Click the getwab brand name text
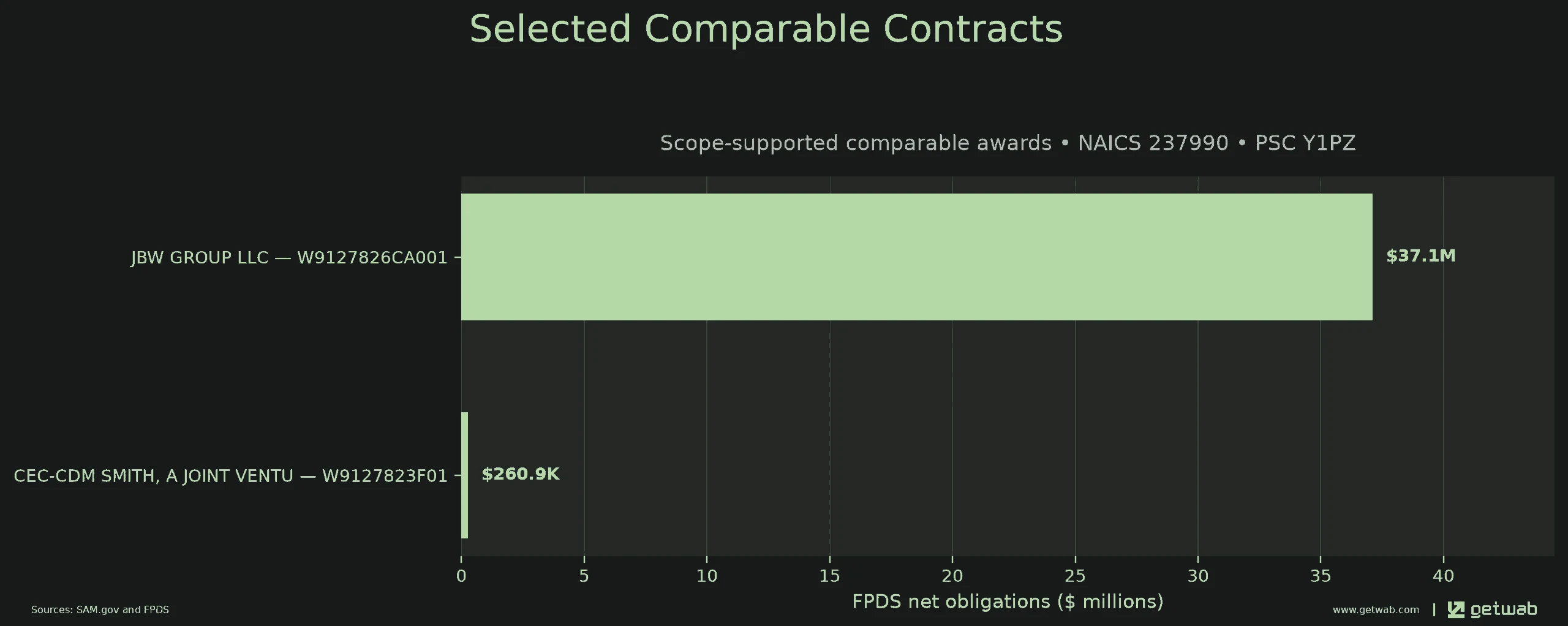The width and height of the screenshot is (1568, 626). (x=1504, y=609)
